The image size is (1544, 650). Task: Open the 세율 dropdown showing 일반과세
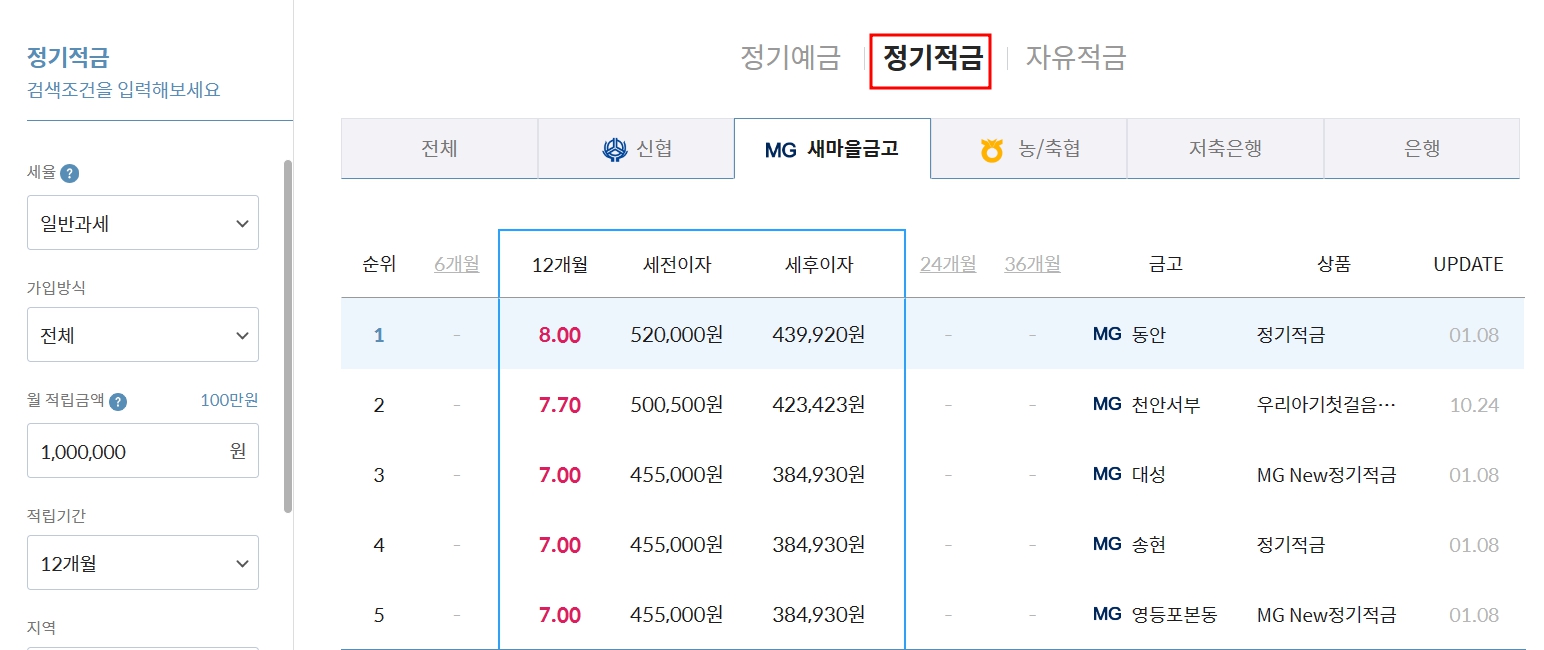click(x=142, y=222)
